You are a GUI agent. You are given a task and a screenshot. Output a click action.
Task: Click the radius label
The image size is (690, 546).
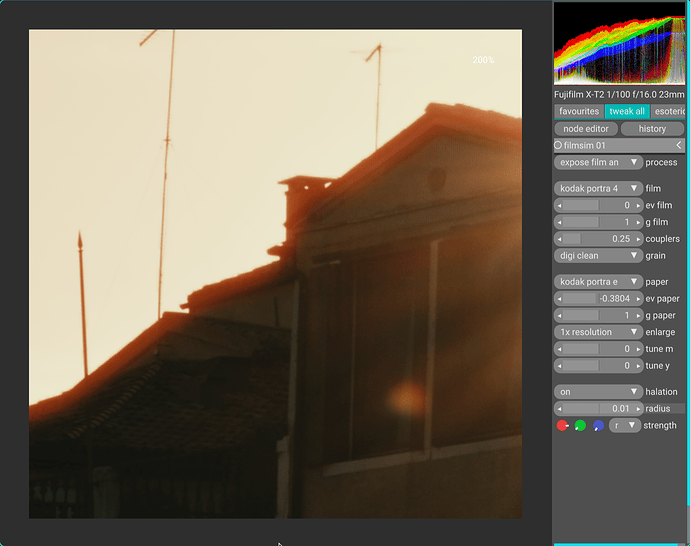tap(657, 409)
